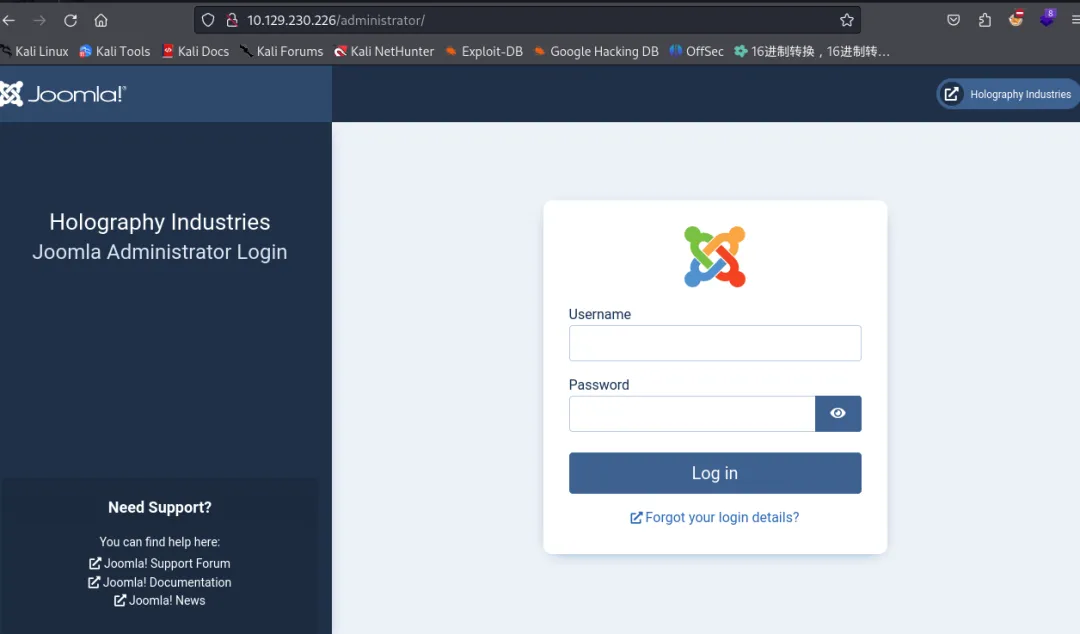Click the colorful Joomla emblem in login card

(715, 256)
